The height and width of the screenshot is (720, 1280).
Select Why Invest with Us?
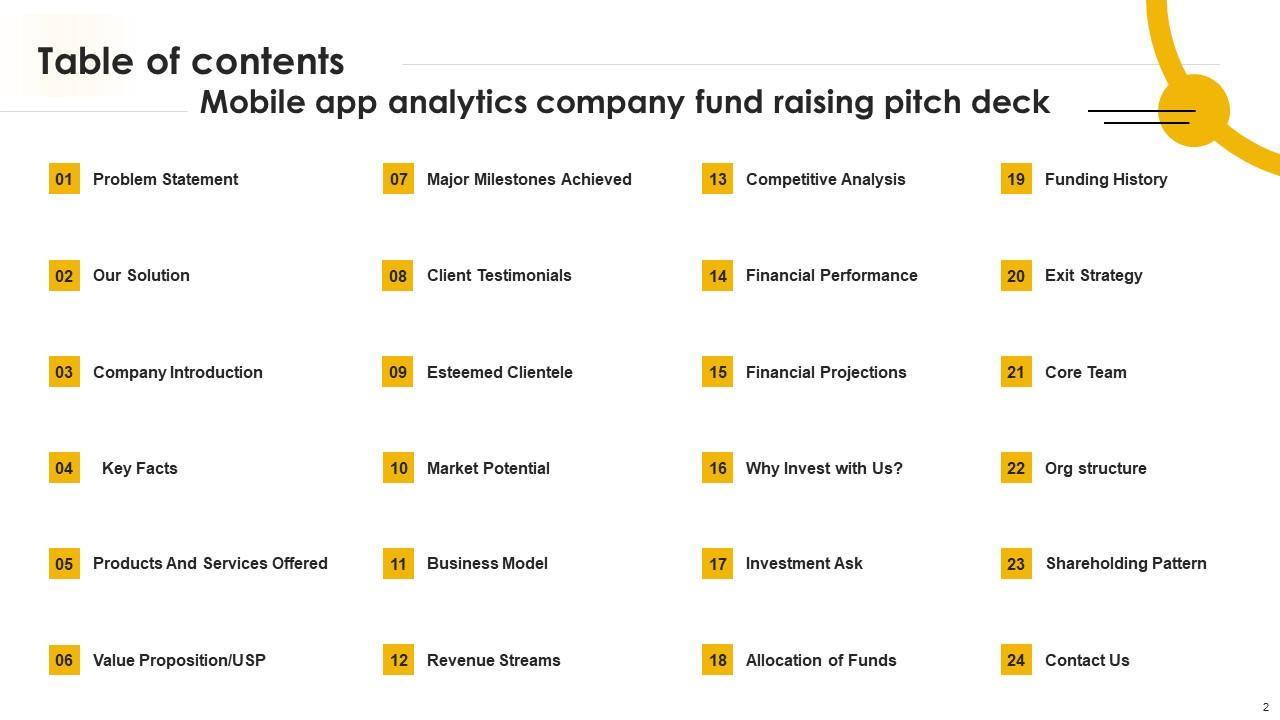point(824,468)
